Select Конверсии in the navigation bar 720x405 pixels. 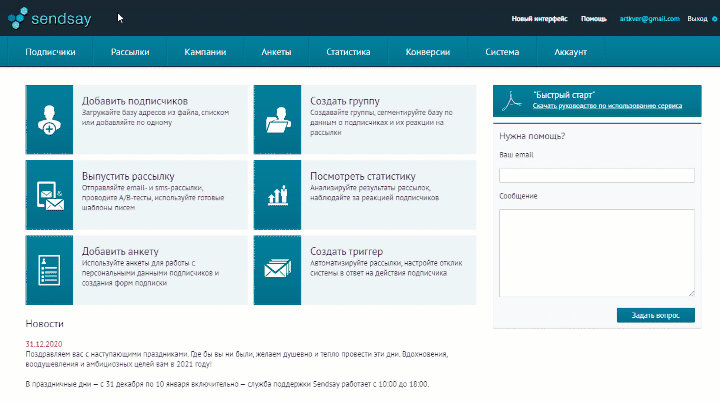coord(427,52)
